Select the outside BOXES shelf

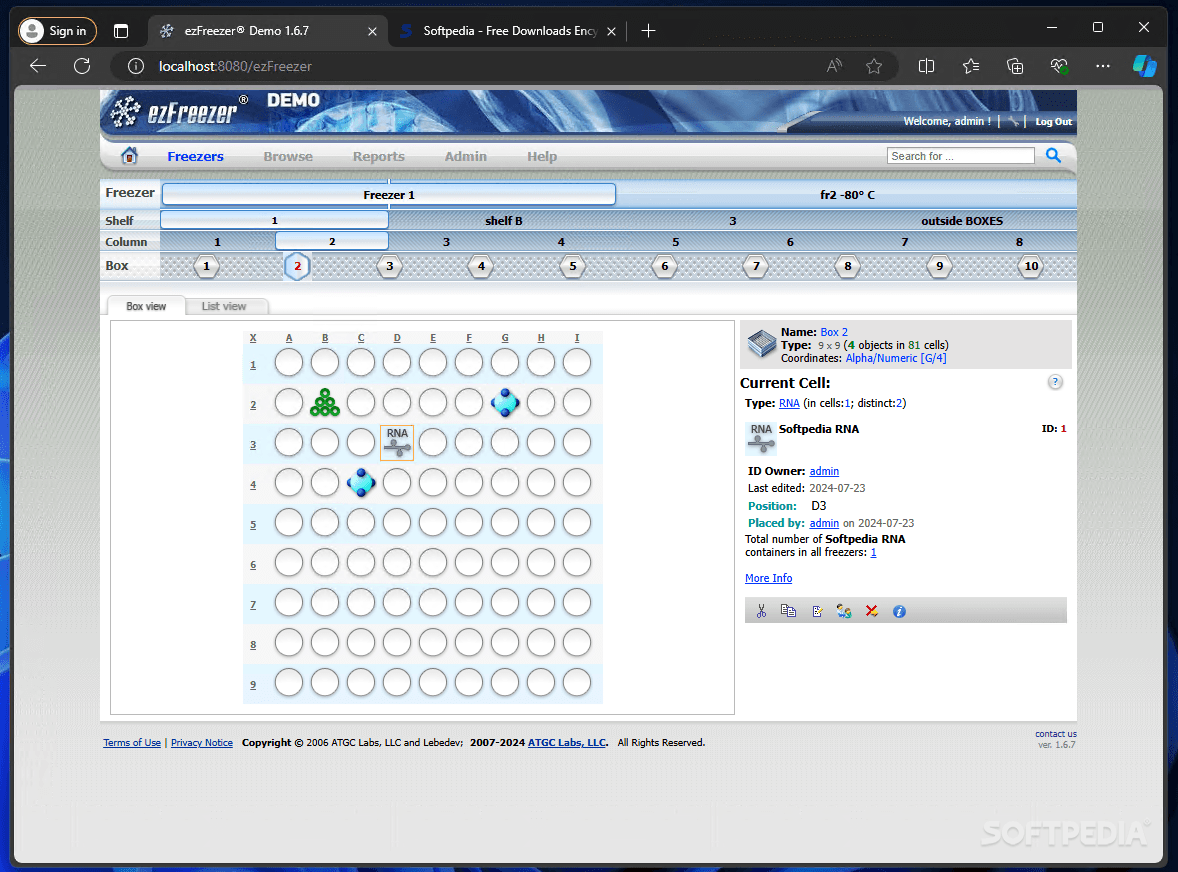click(x=962, y=221)
